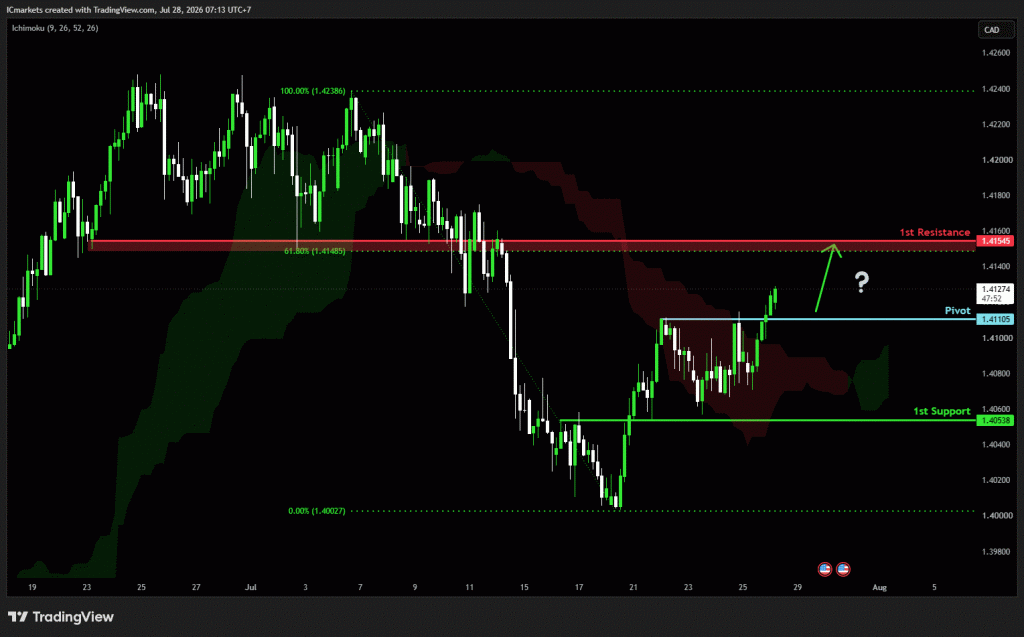Open the left US flag economic event
The image size is (1024, 637).
pos(825,569)
